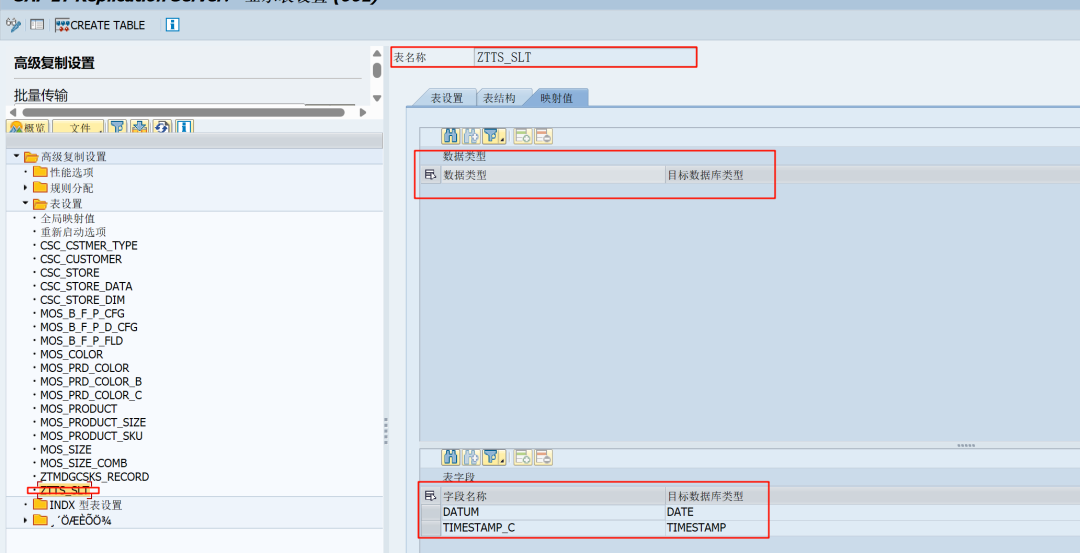
Task: Select MOS_PRODUCT_SIZE table in tree
Action: pyautogui.click(x=93, y=422)
